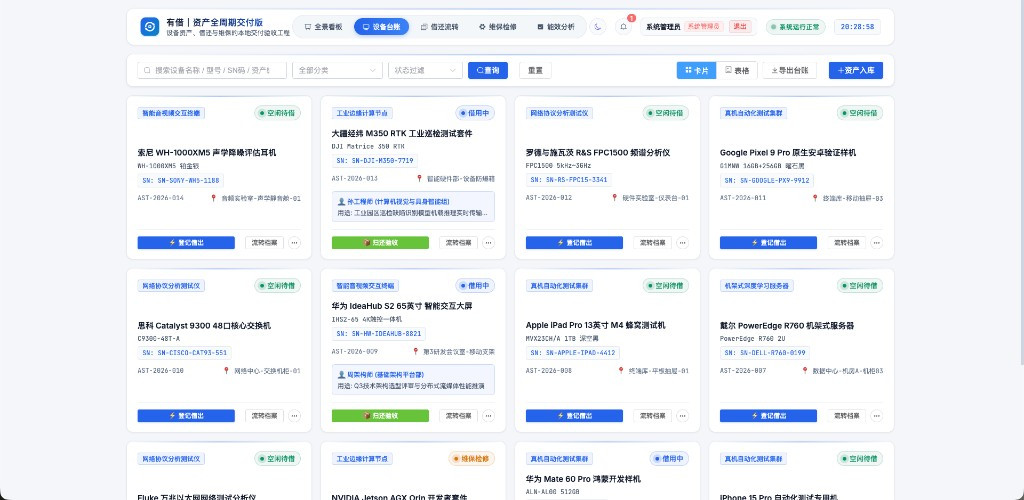
Task: Toggle dark mode with the moon icon
Action: (598, 27)
